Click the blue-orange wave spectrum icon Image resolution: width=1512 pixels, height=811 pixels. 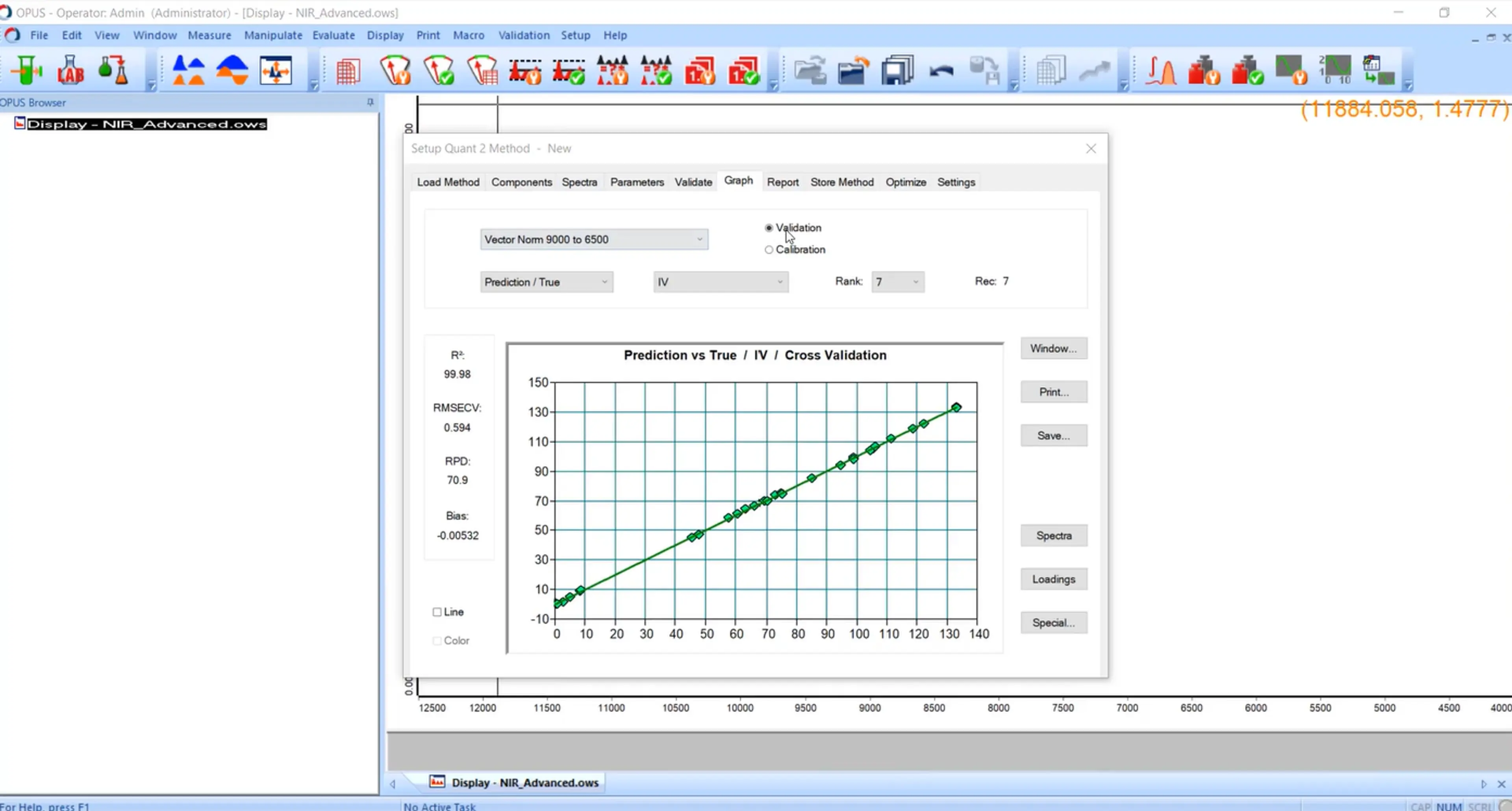(232, 70)
